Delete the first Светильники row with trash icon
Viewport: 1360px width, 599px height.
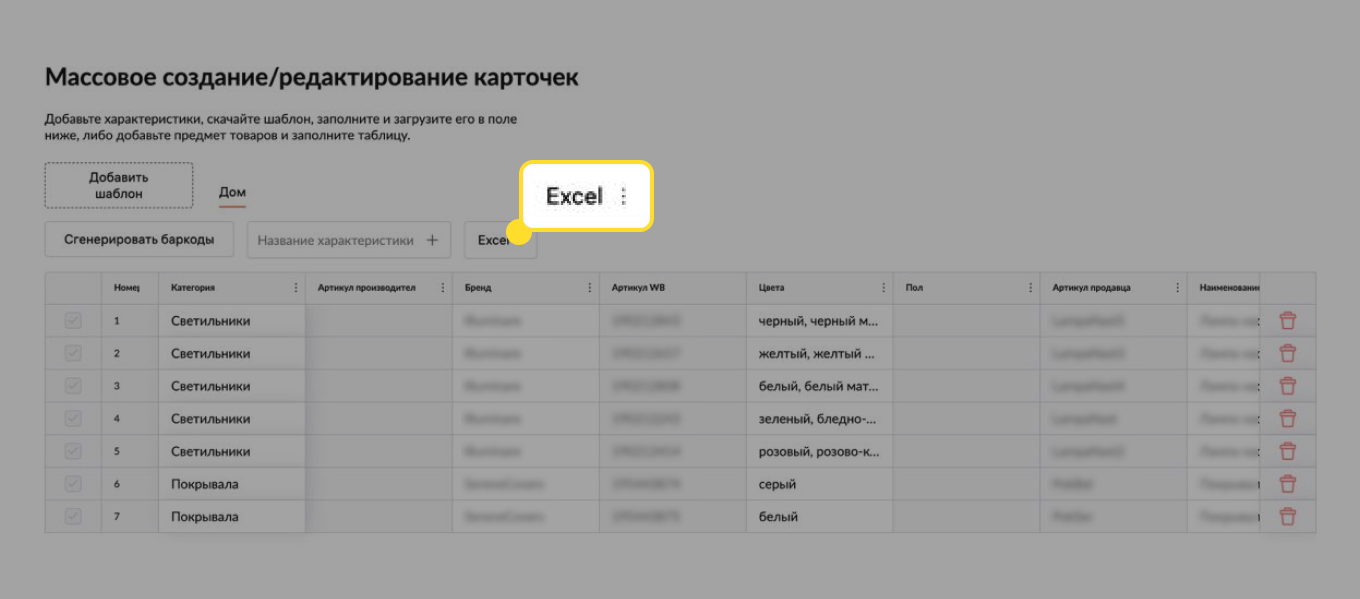(x=1287, y=320)
